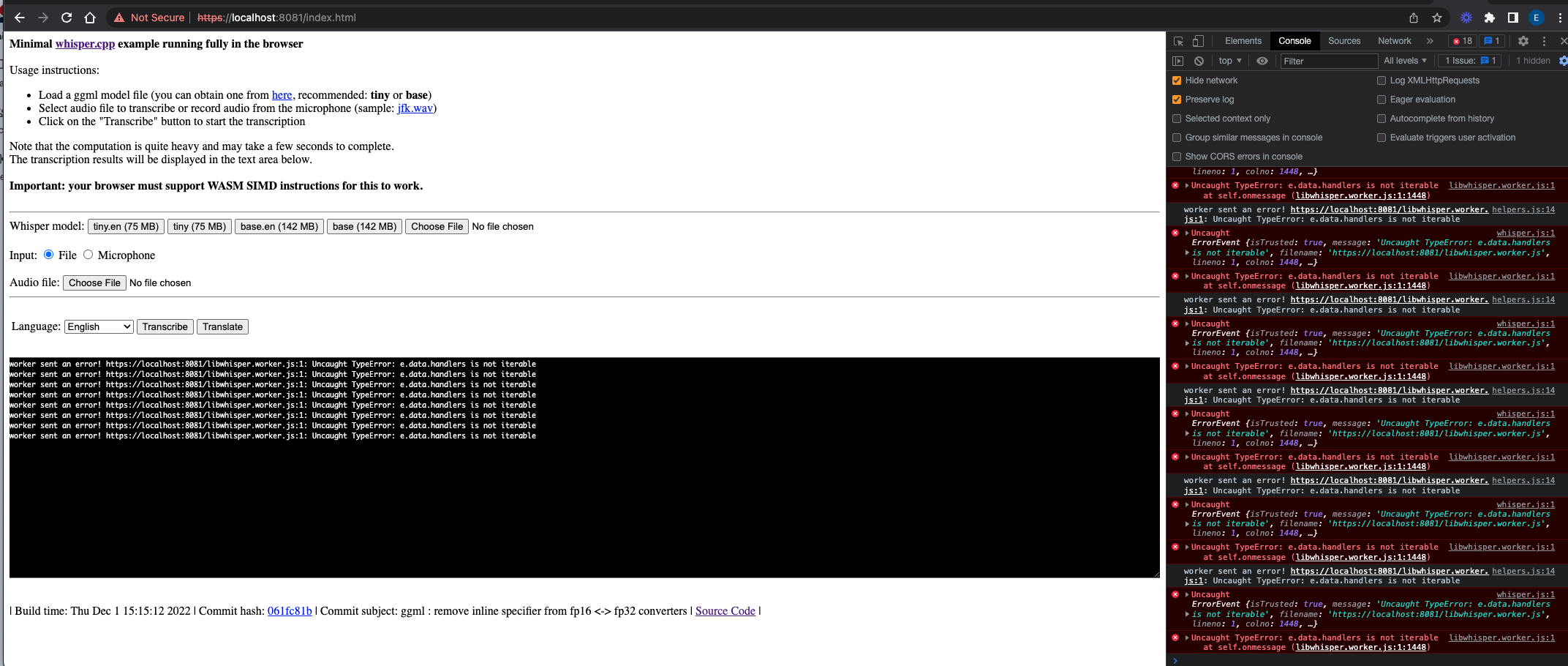Screen dimensions: 1568x666
Task: Load the tiny (75 MB) model
Action: coord(200,227)
